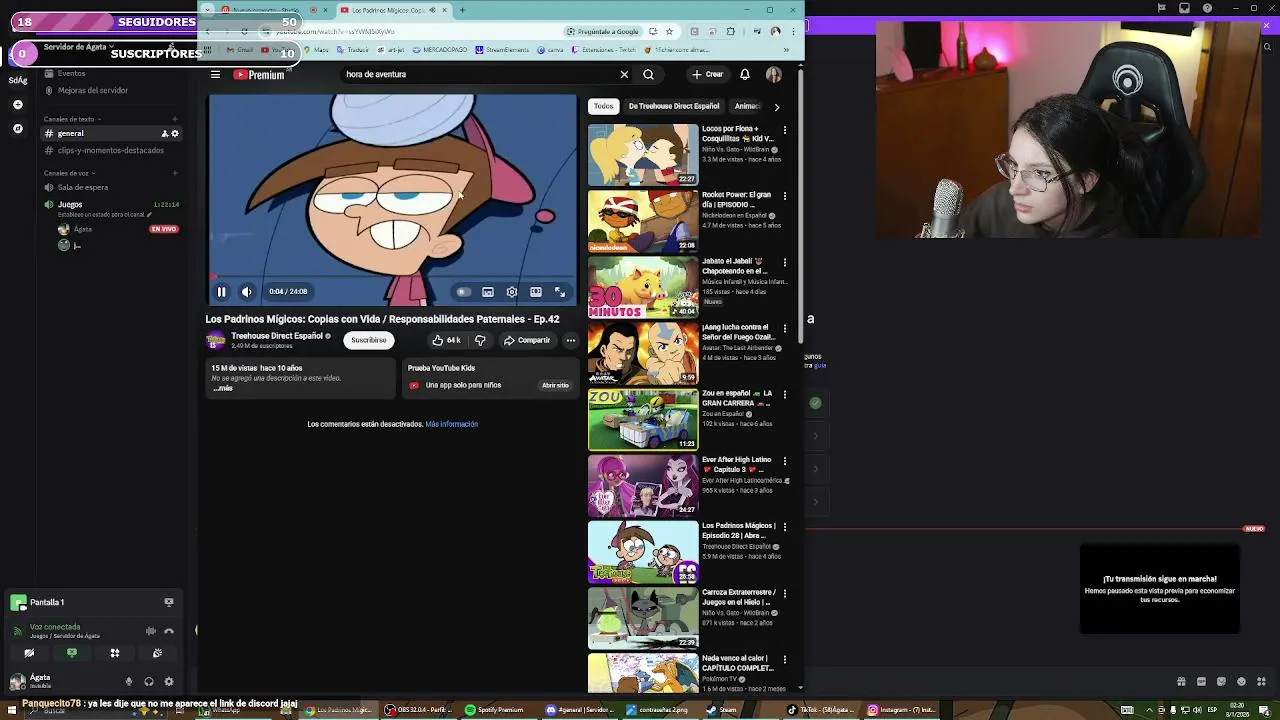The image size is (1280, 720).
Task: Switch to theater mode in the player
Action: pos(536,292)
